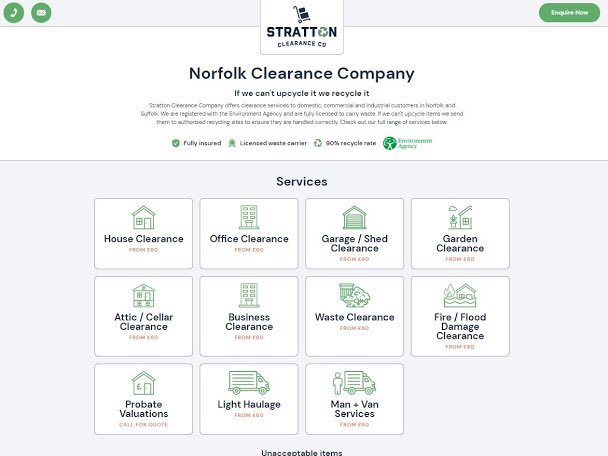Click the price under Light Haulage

249,415
